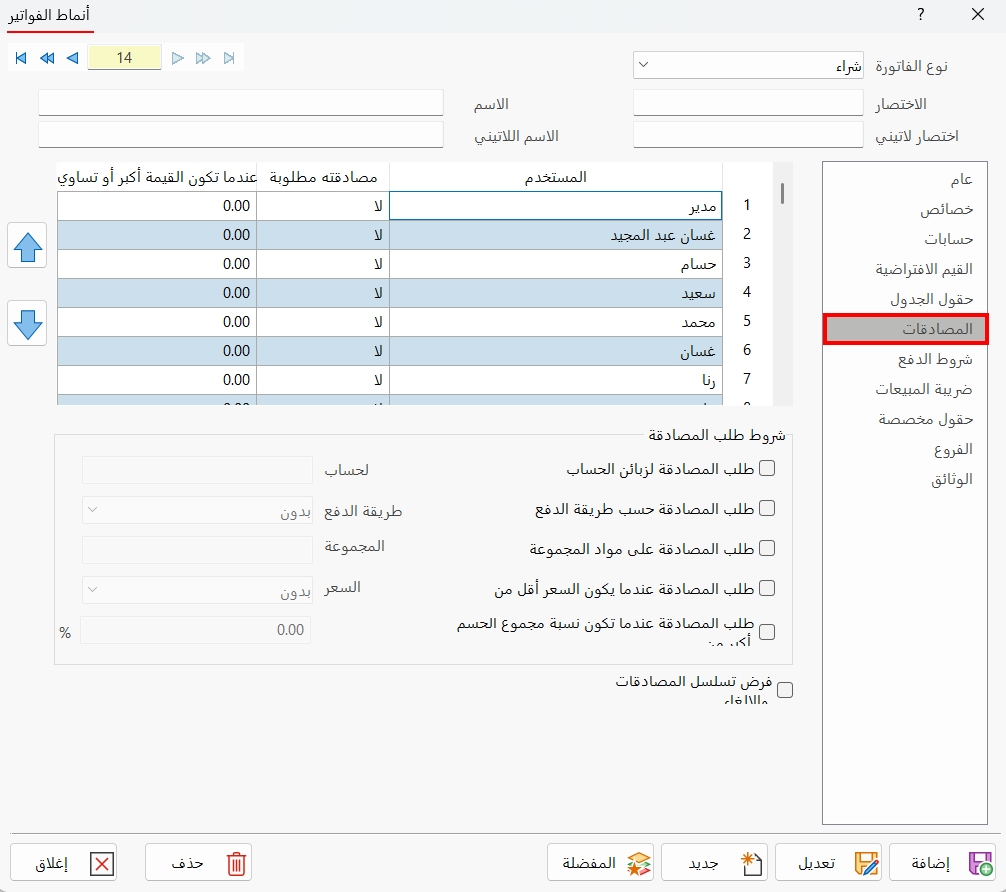Select the المصادقات sidebar tab
The width and height of the screenshot is (1006, 892).
[905, 329]
